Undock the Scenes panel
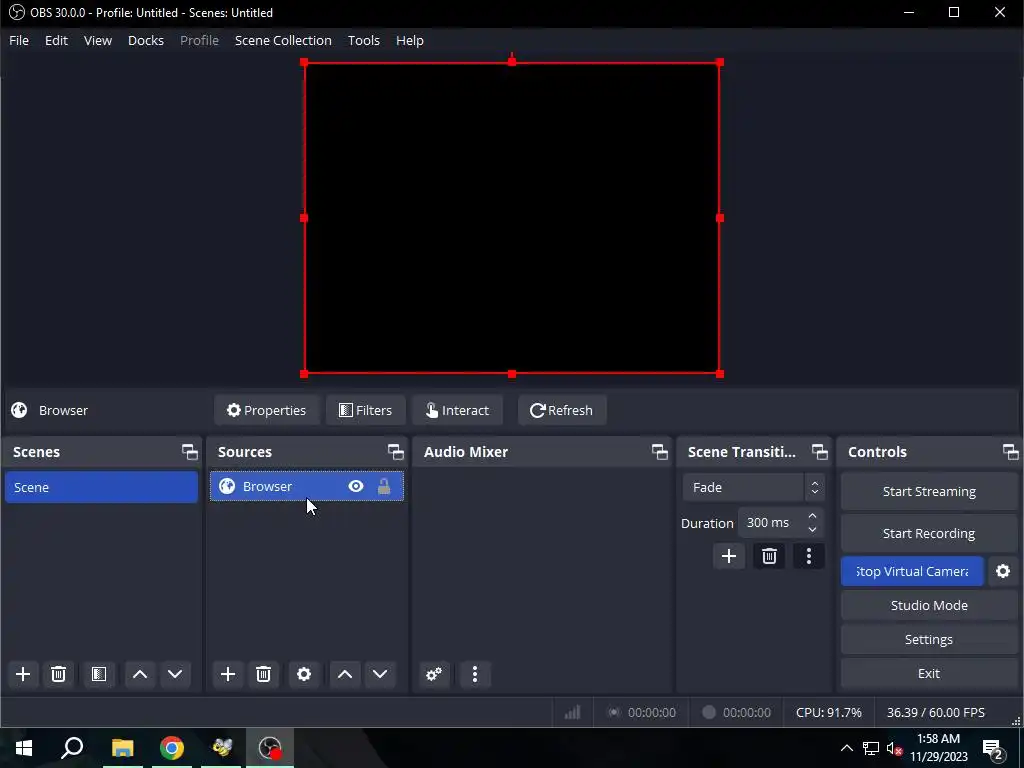Image resolution: width=1024 pixels, height=768 pixels. click(189, 452)
